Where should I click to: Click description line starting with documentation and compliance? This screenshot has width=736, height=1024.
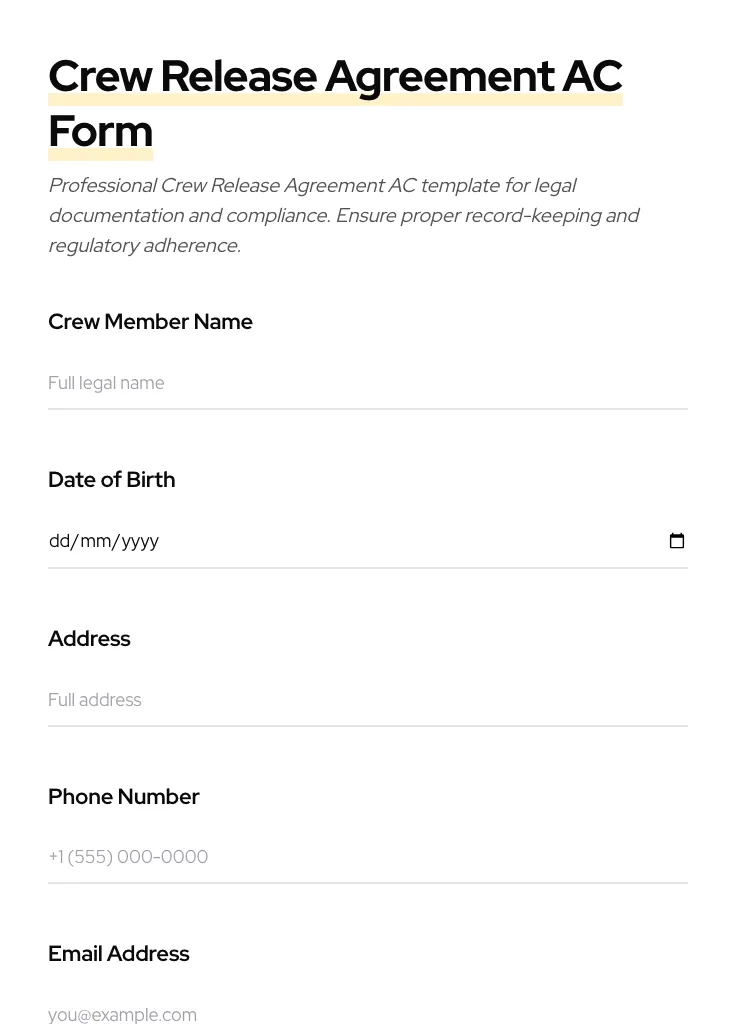[x=343, y=216]
